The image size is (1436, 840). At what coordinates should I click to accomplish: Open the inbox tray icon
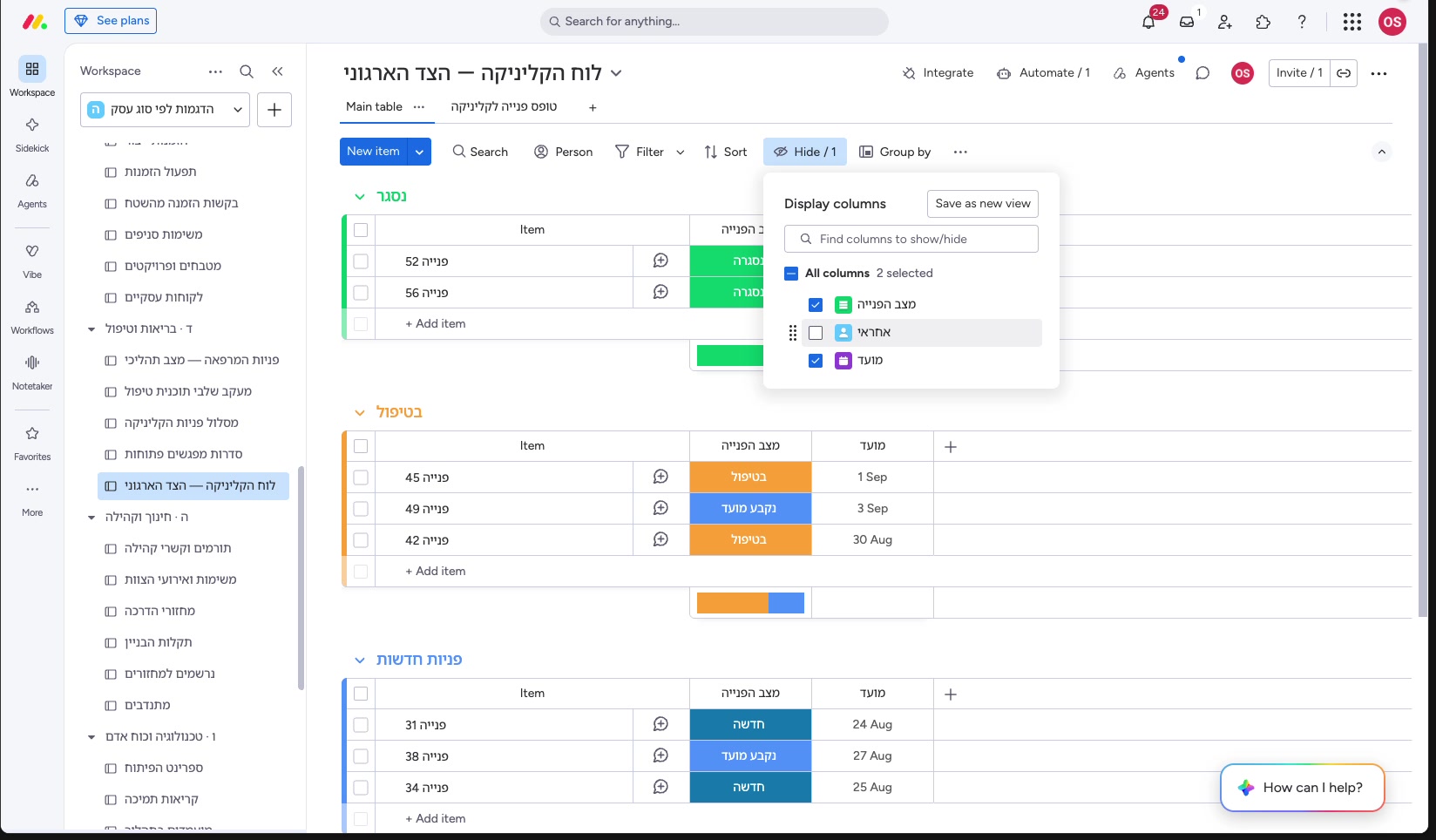tap(1187, 22)
